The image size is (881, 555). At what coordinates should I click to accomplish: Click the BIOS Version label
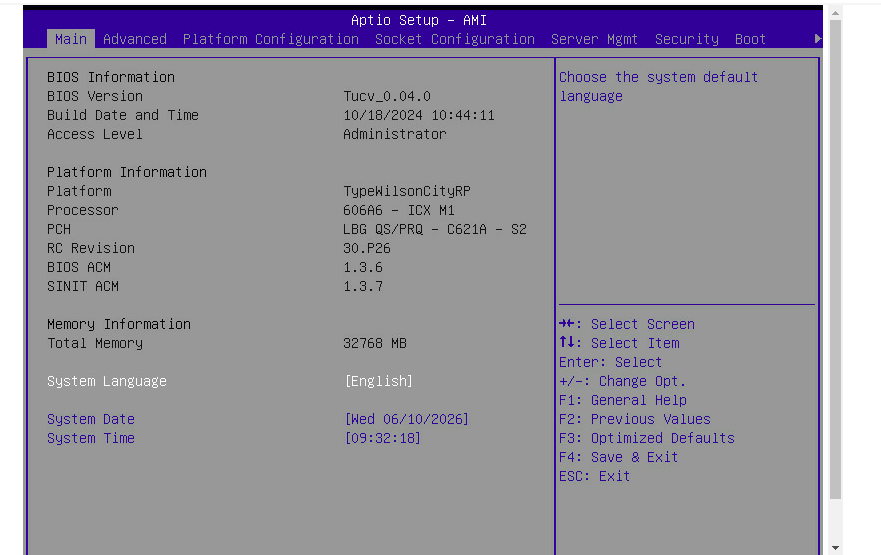click(x=95, y=97)
